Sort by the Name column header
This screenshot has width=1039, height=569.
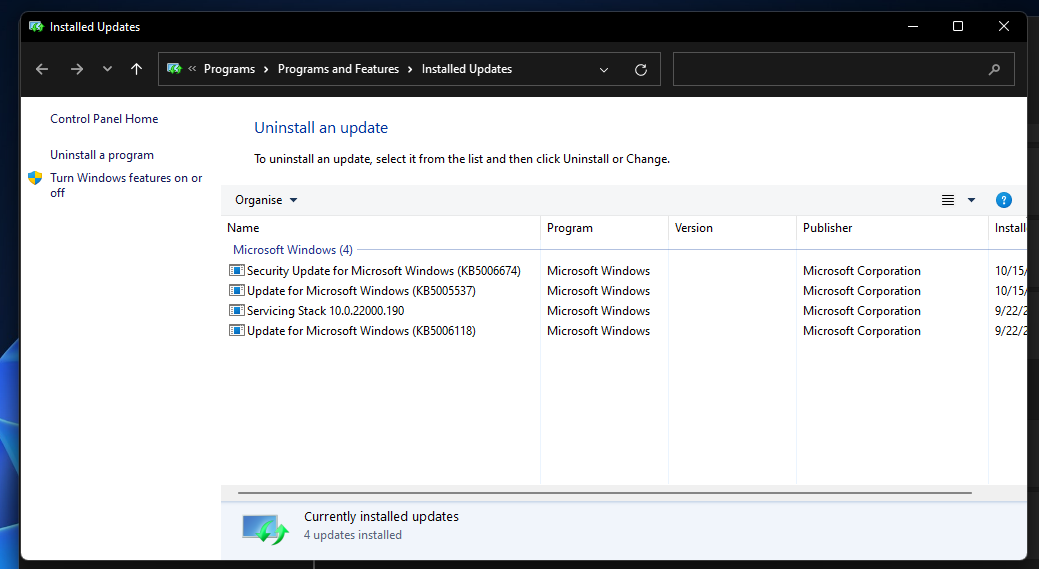point(380,228)
